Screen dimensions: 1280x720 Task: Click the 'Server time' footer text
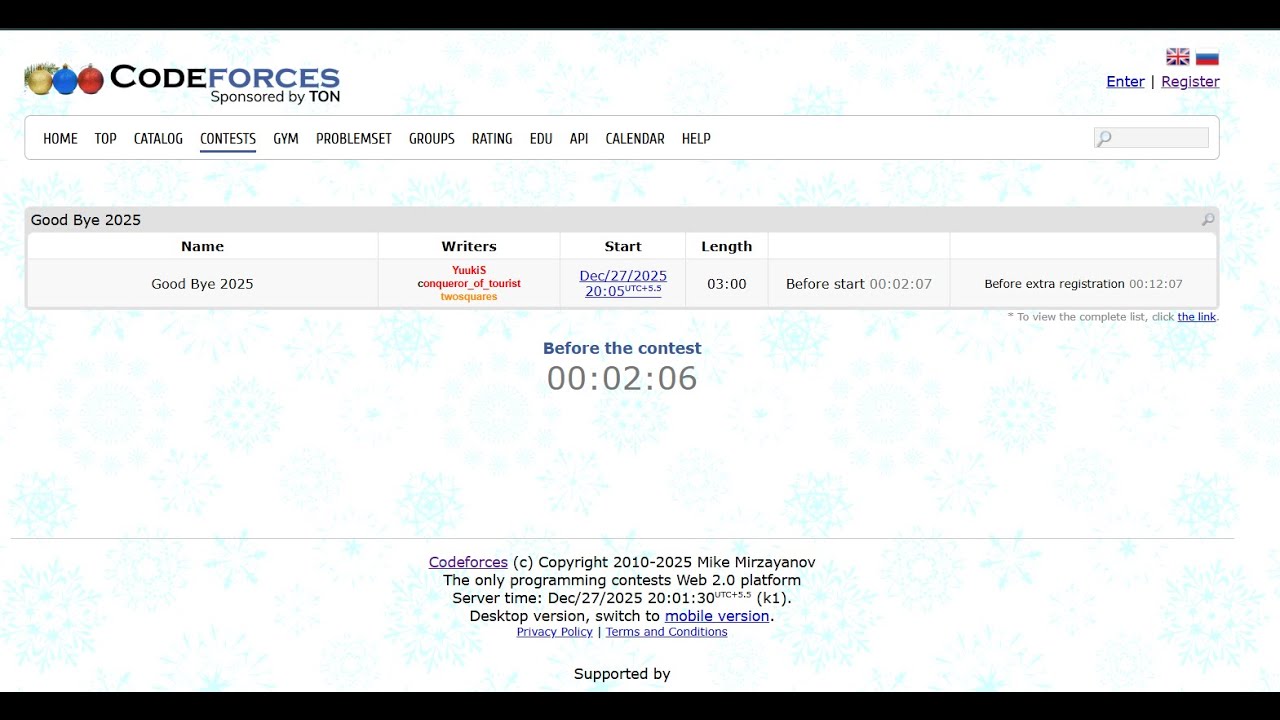[x=622, y=598]
